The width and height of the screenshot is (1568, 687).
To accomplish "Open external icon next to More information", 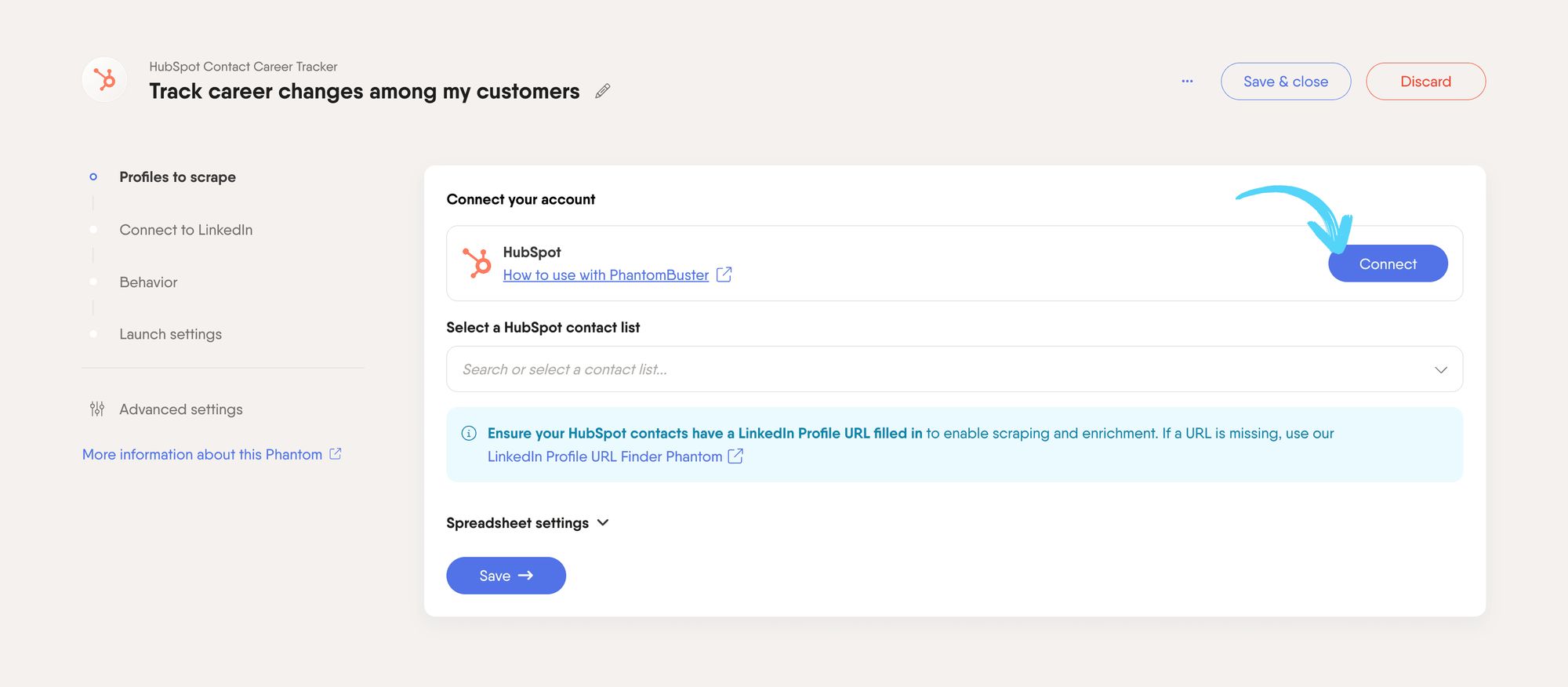I will coord(335,453).
